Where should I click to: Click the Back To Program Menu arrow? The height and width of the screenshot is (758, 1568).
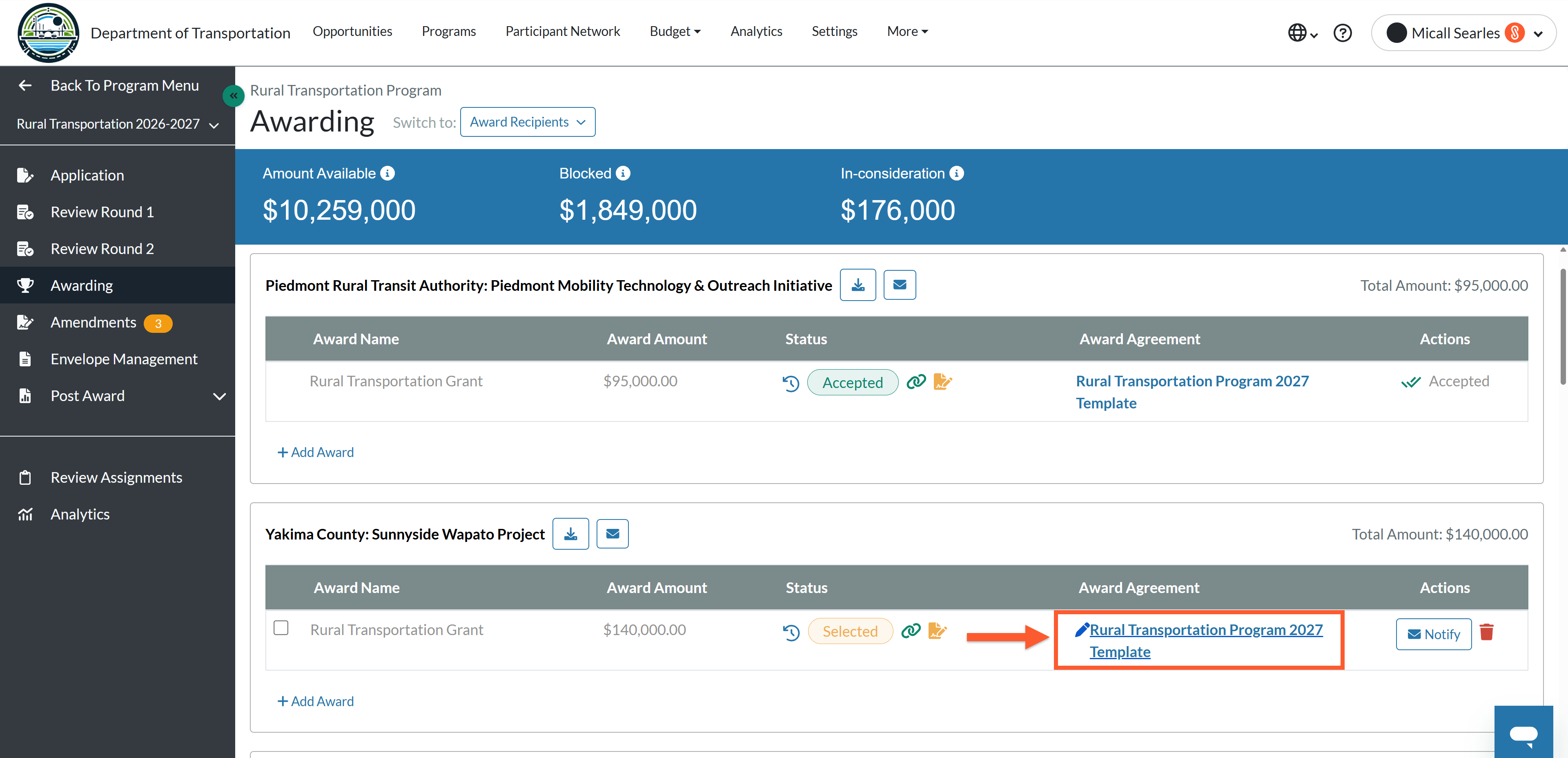(25, 85)
